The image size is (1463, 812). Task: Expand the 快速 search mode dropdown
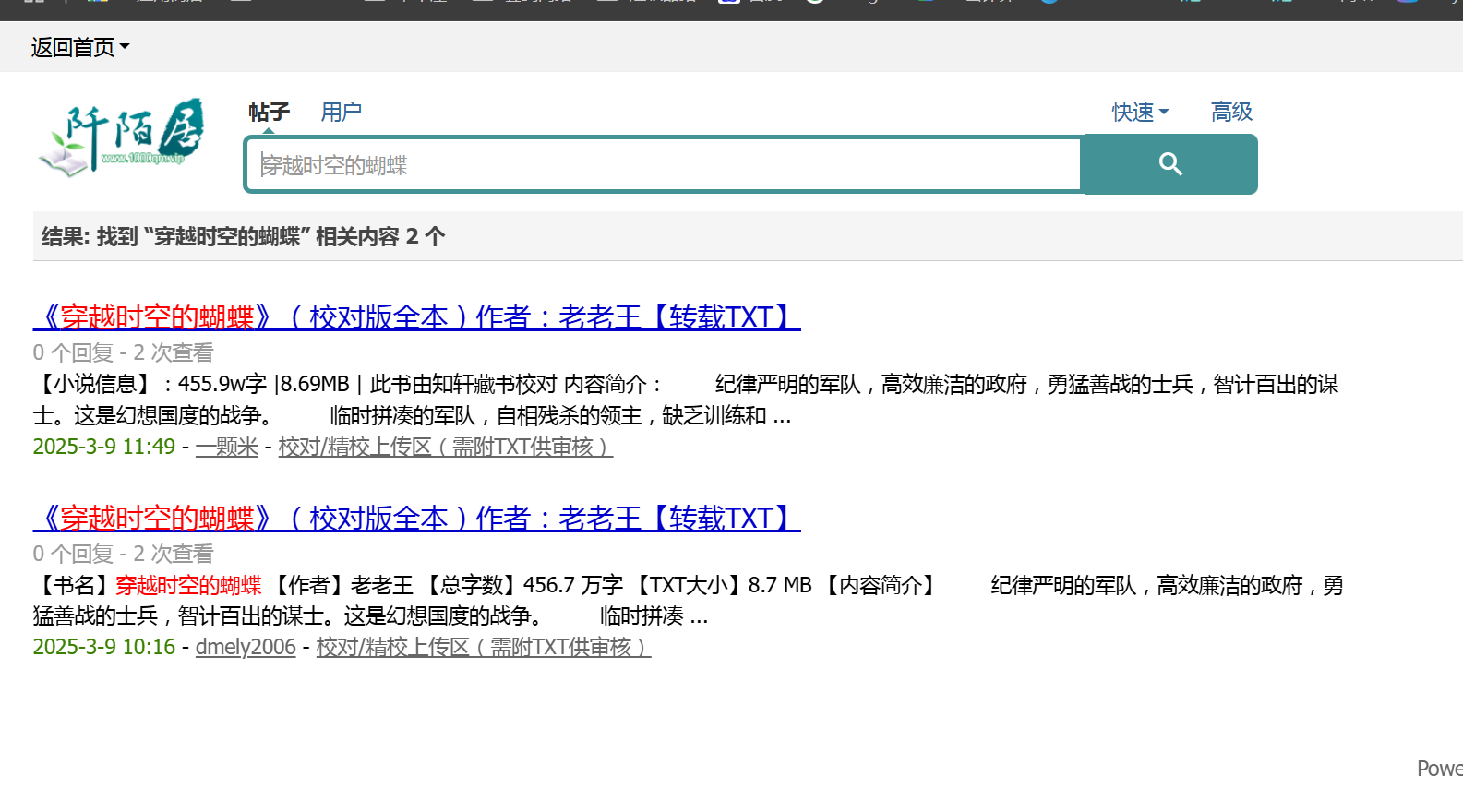pos(1140,113)
